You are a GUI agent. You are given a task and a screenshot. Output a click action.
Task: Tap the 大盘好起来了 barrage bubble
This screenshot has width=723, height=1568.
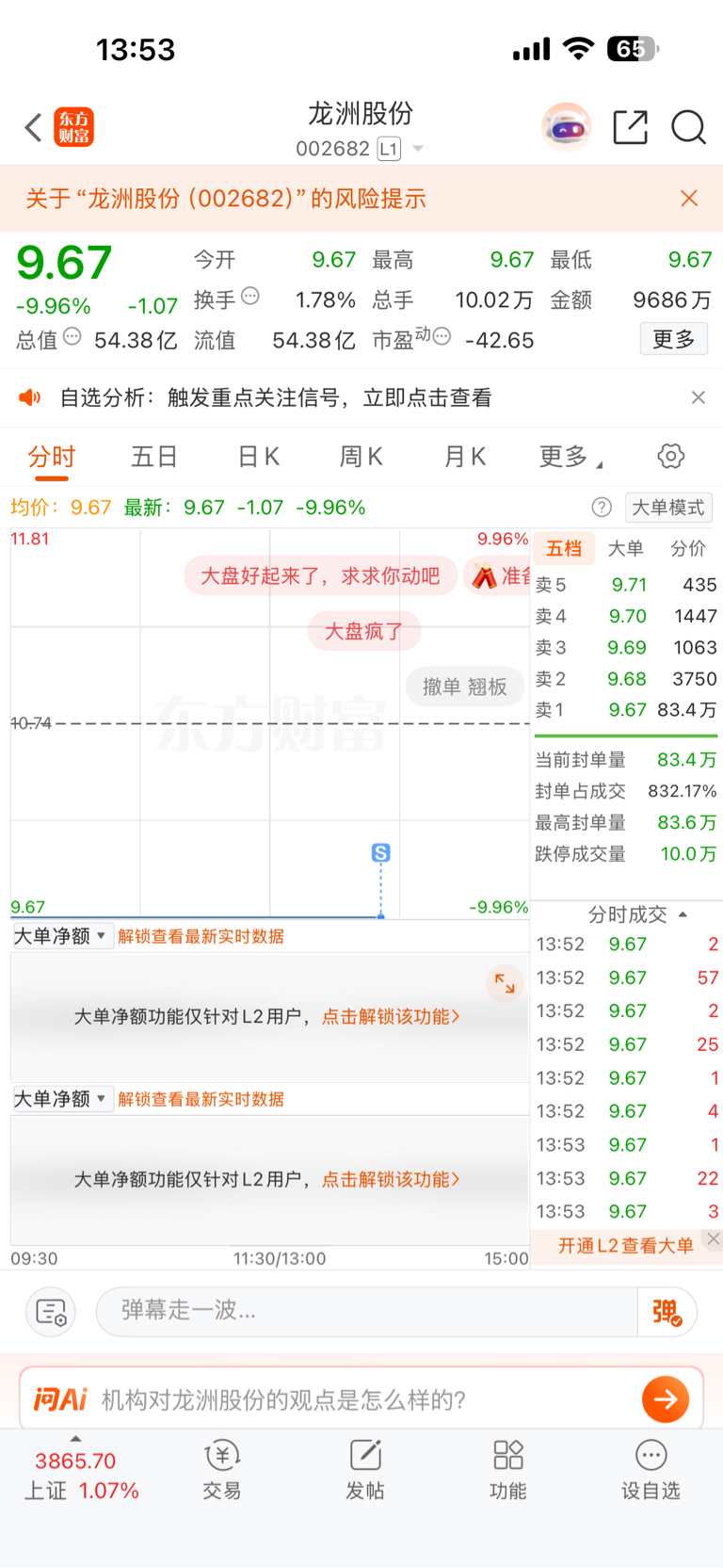pyautogui.click(x=320, y=575)
